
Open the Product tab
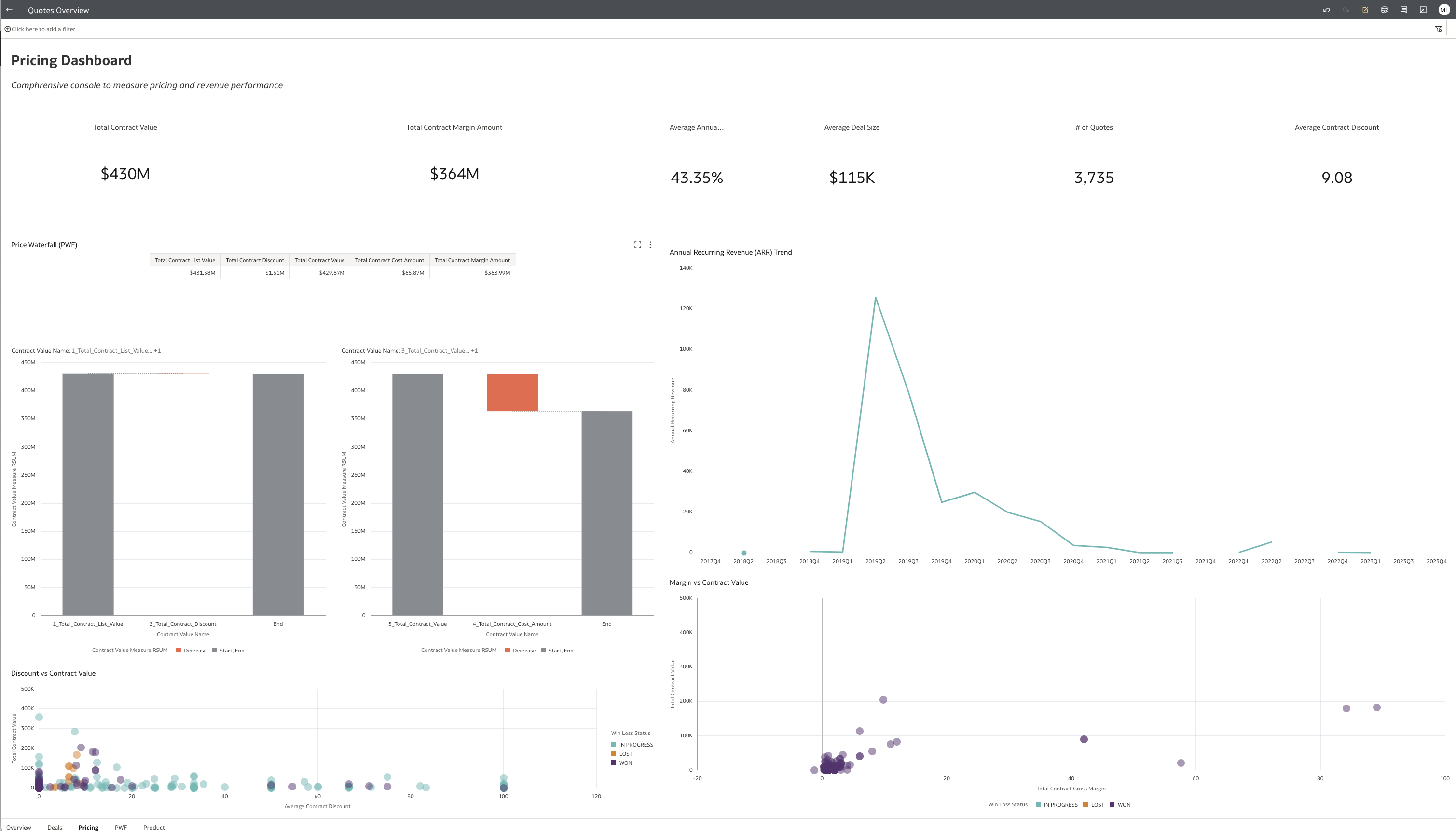click(154, 827)
